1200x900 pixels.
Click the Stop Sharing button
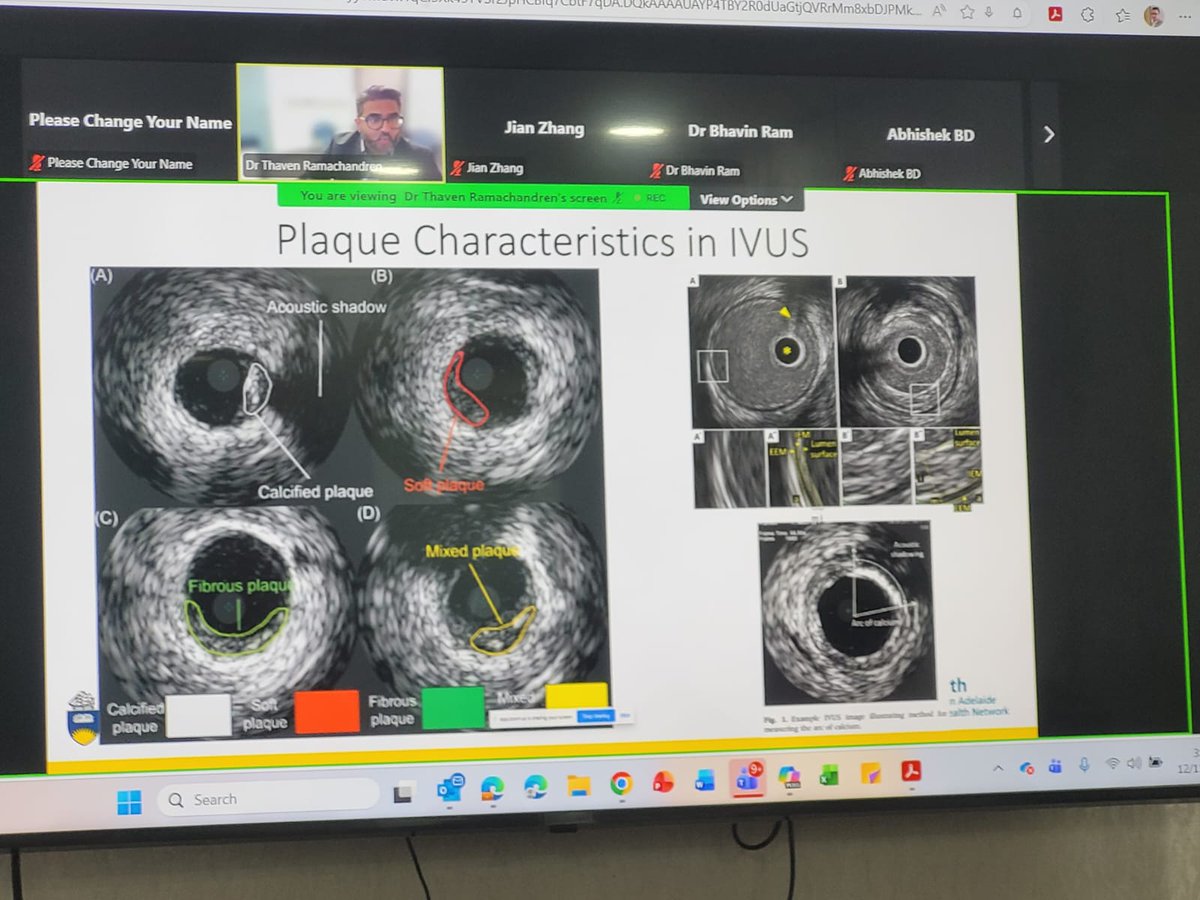click(x=595, y=716)
